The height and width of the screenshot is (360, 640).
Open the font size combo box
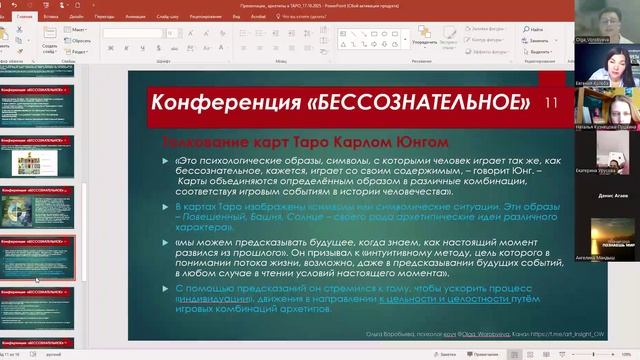tap(174, 33)
